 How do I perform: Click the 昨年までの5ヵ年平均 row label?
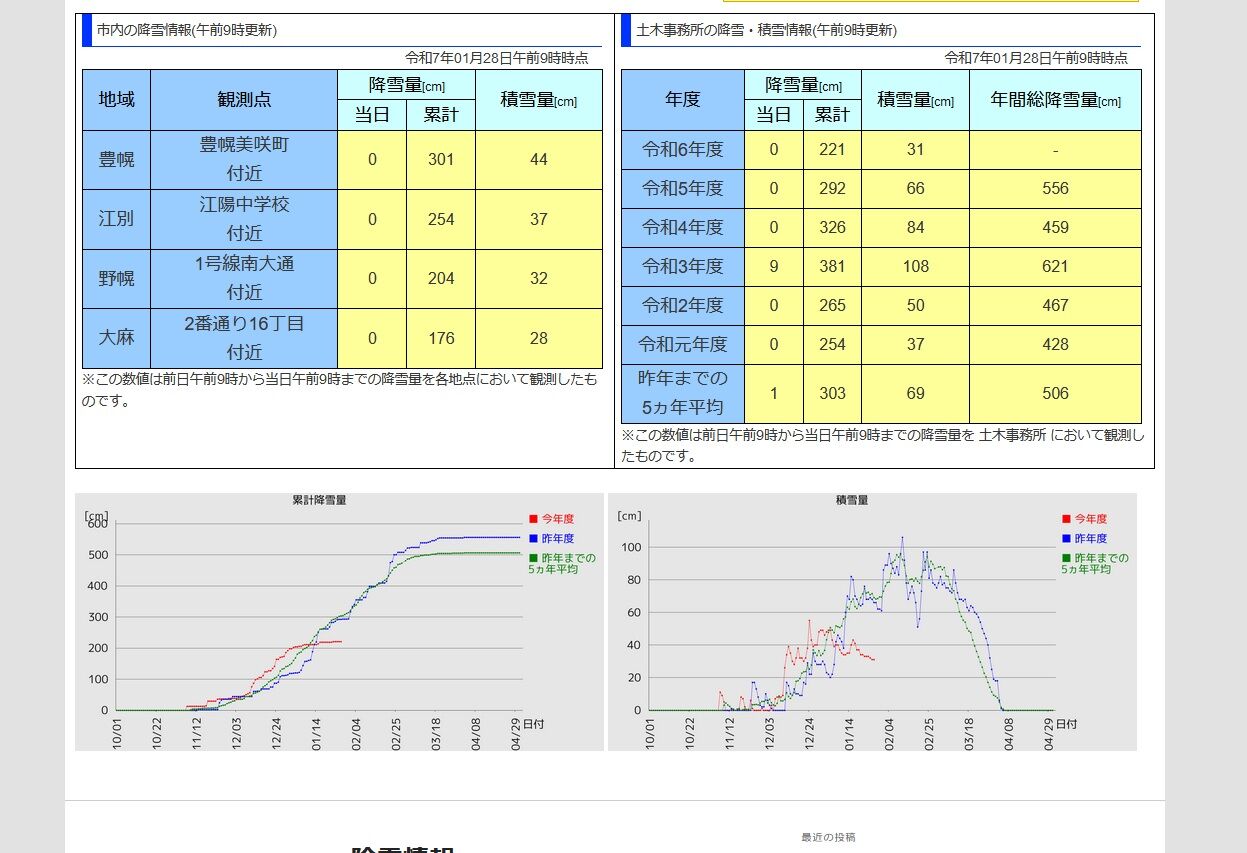[683, 394]
